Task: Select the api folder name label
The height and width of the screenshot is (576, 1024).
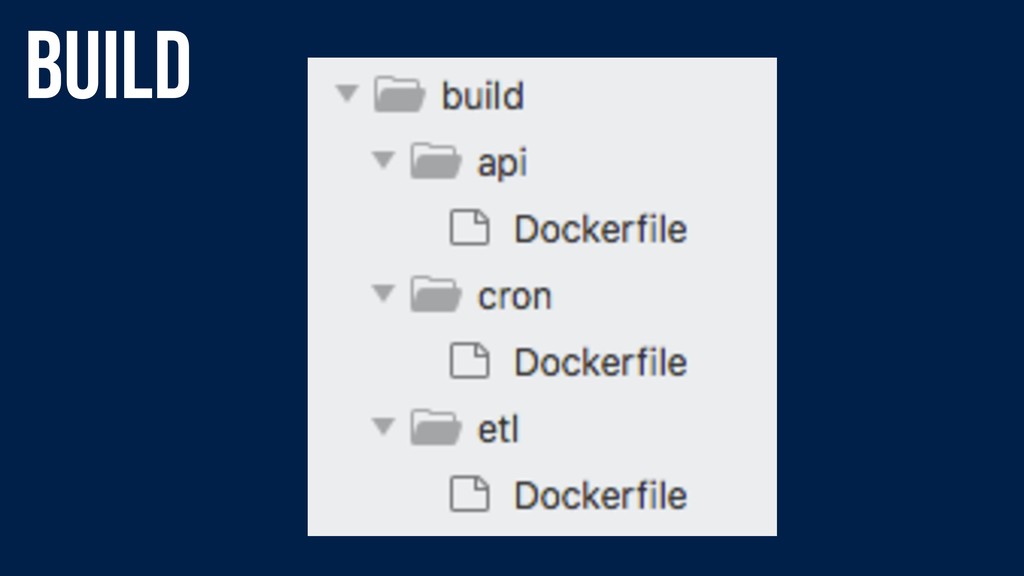Action: [502, 163]
